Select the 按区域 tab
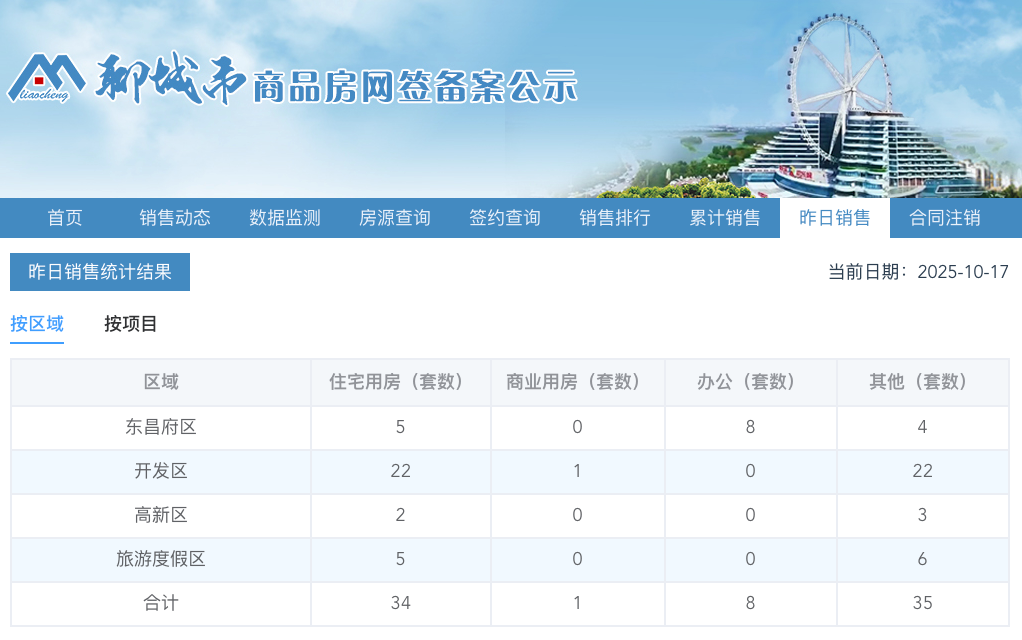This screenshot has width=1022, height=640. coord(37,324)
